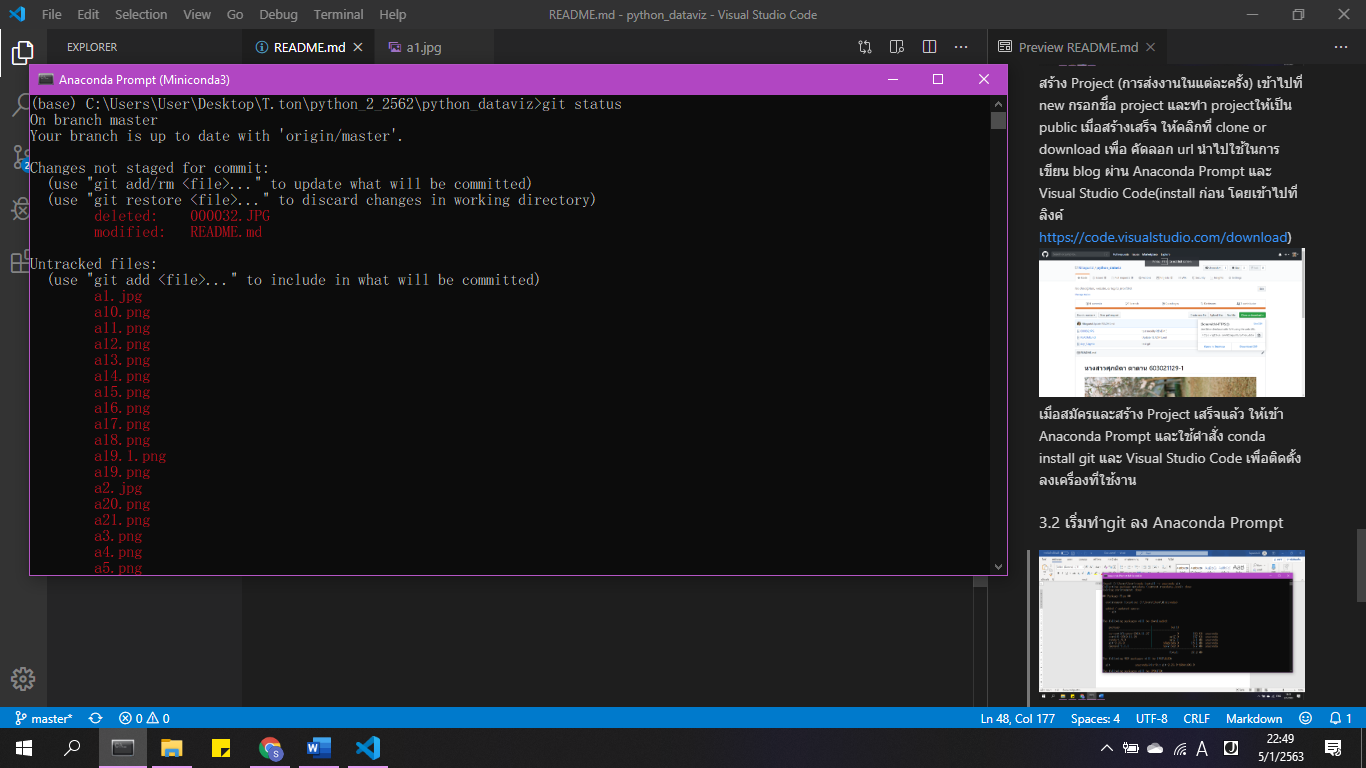Change indentation via Spaces: 4

click(x=1095, y=718)
